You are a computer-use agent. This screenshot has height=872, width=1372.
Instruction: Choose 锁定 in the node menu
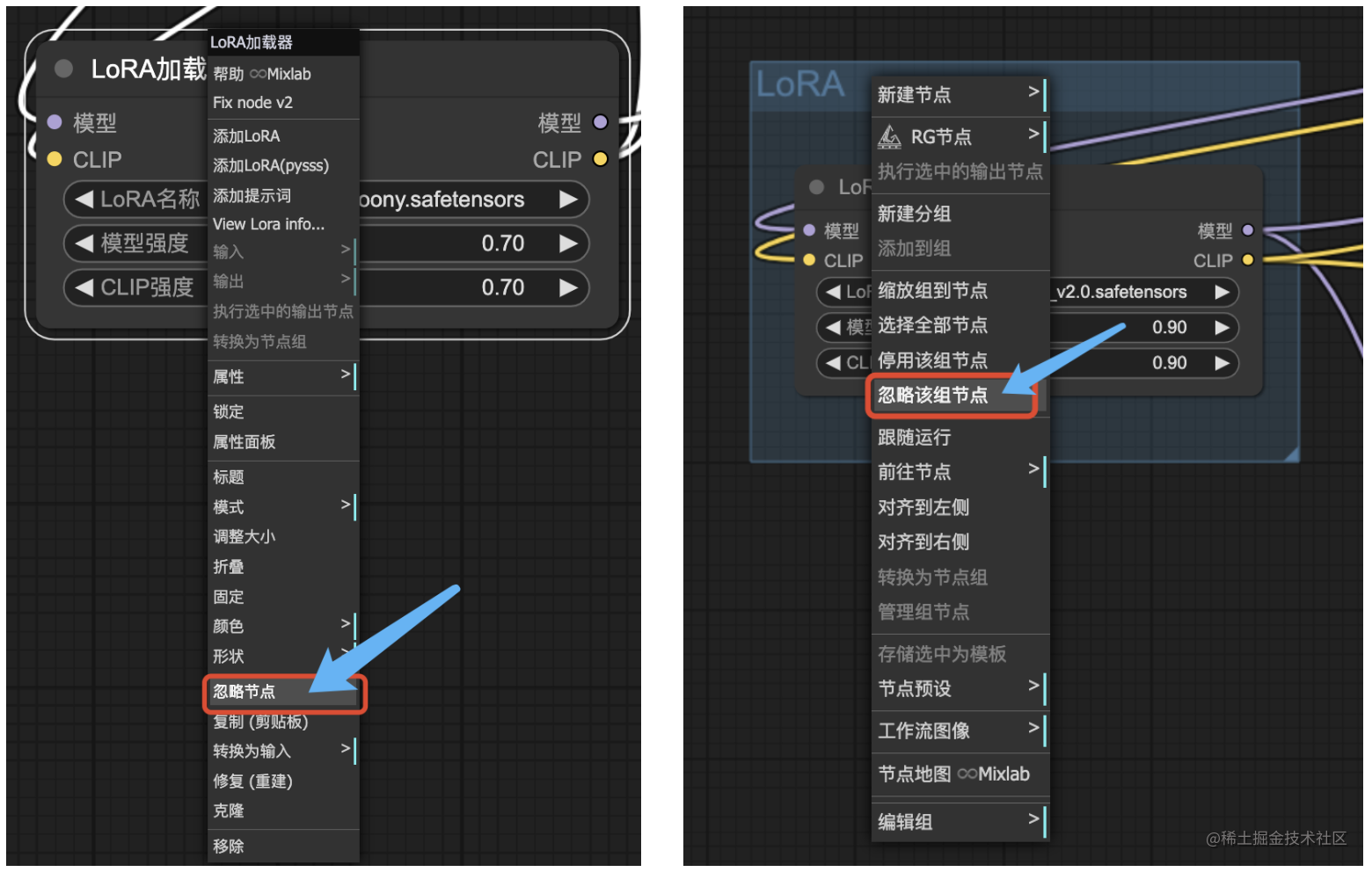coord(283,411)
